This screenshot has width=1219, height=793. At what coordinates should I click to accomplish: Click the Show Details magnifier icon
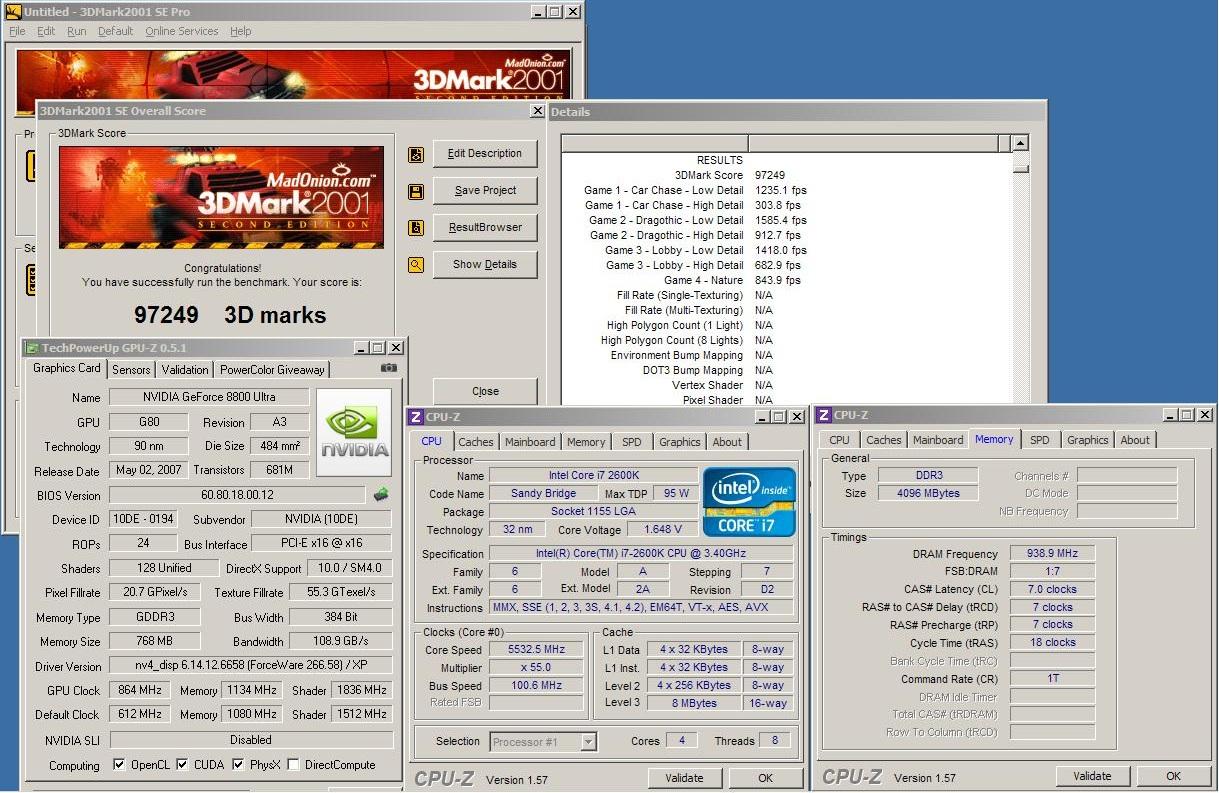(x=416, y=265)
